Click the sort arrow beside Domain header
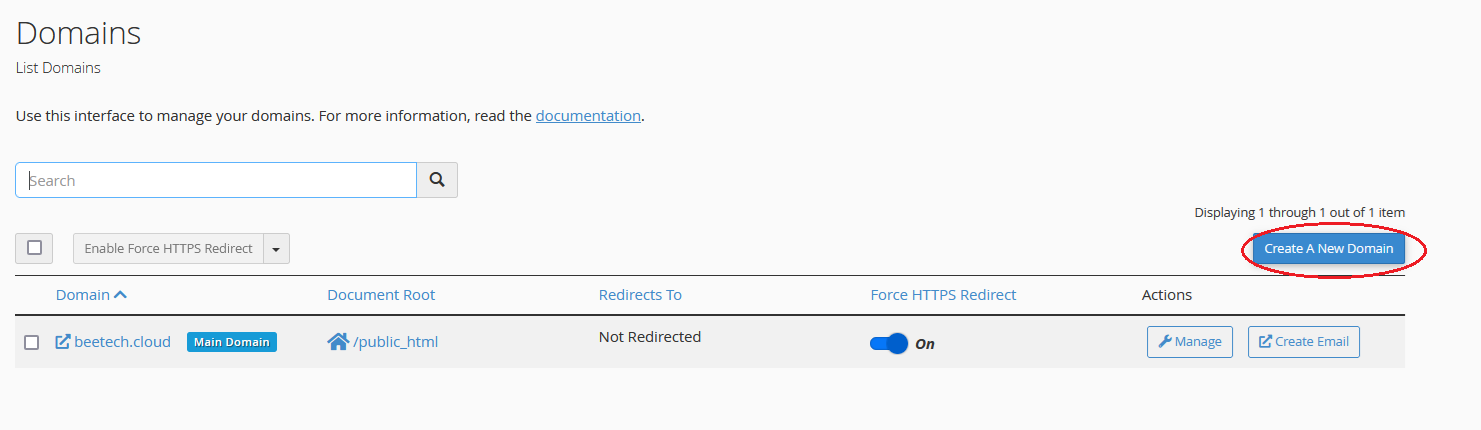Viewport: 1481px width, 430px height. 121,295
